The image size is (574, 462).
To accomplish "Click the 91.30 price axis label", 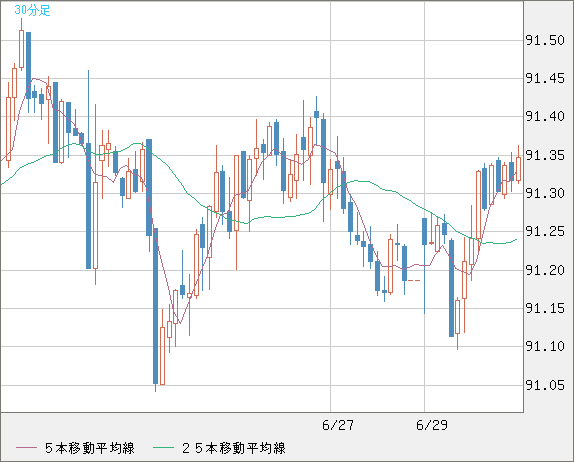I will pos(545,193).
